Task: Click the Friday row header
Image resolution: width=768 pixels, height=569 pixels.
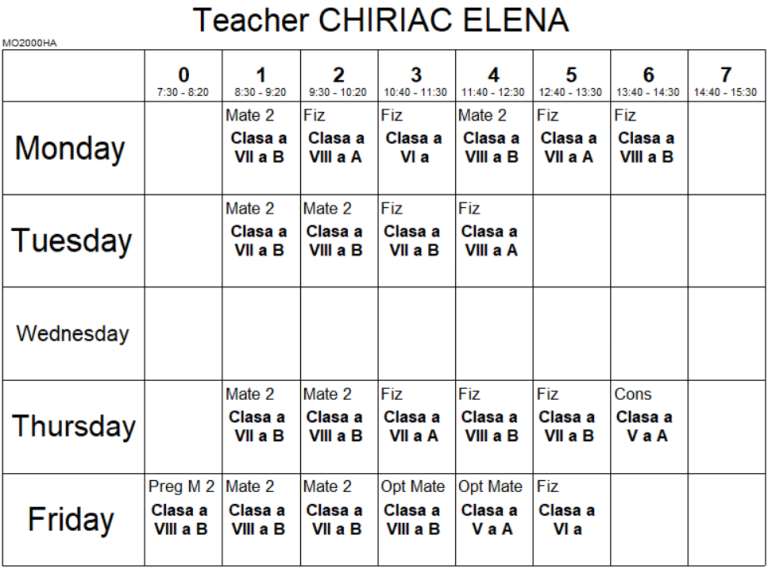Action: (71, 520)
